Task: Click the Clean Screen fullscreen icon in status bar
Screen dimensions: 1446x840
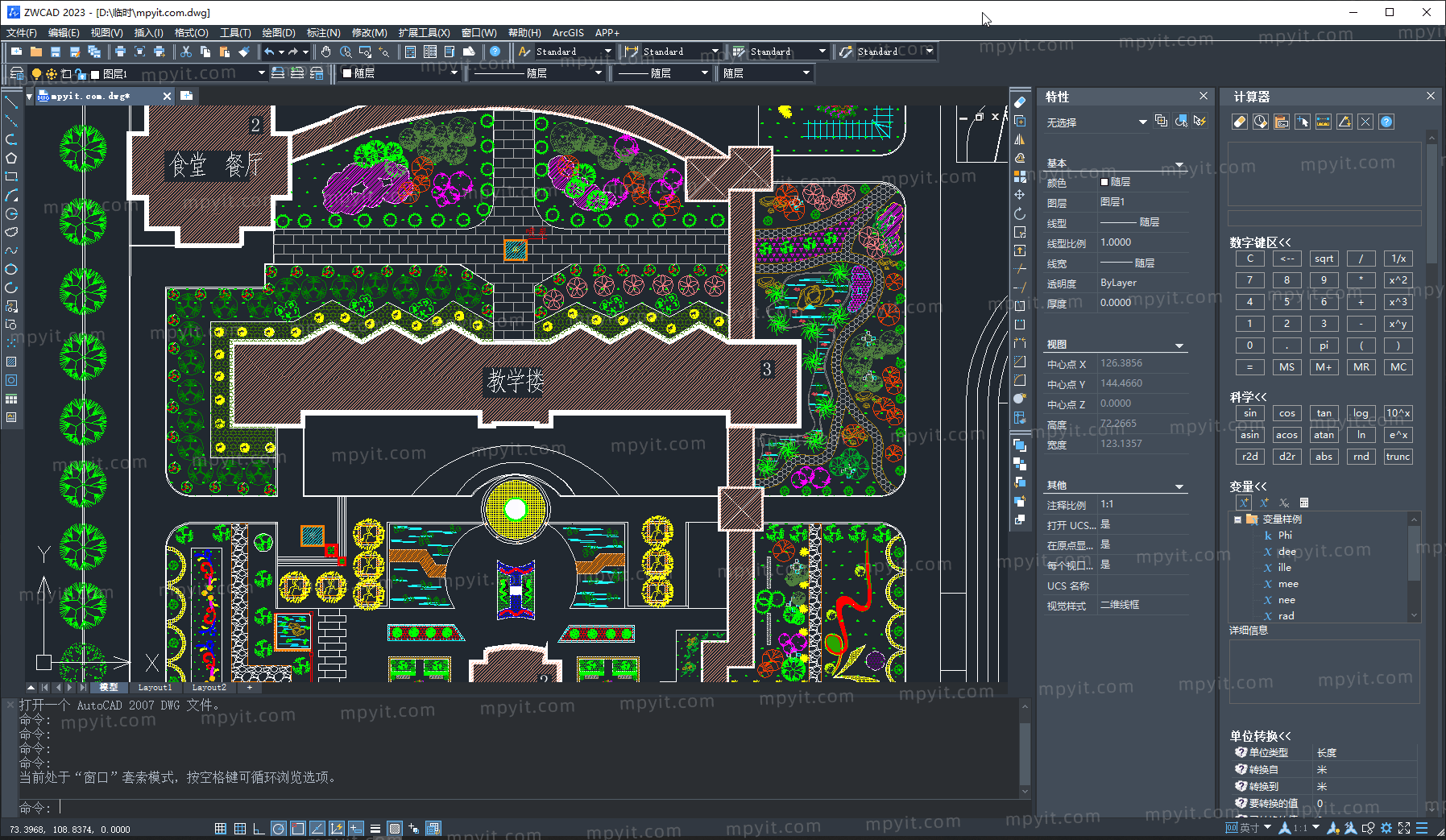Action: (x=1404, y=828)
